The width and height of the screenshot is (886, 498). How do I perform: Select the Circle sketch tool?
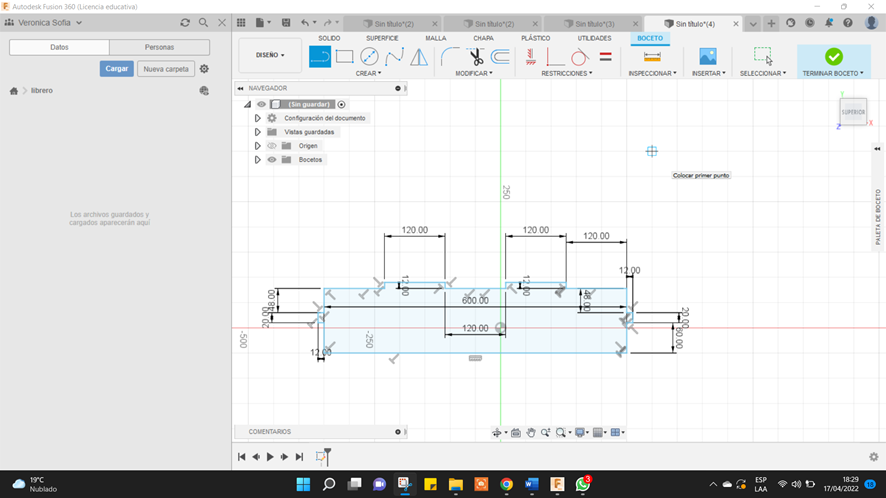coord(369,57)
